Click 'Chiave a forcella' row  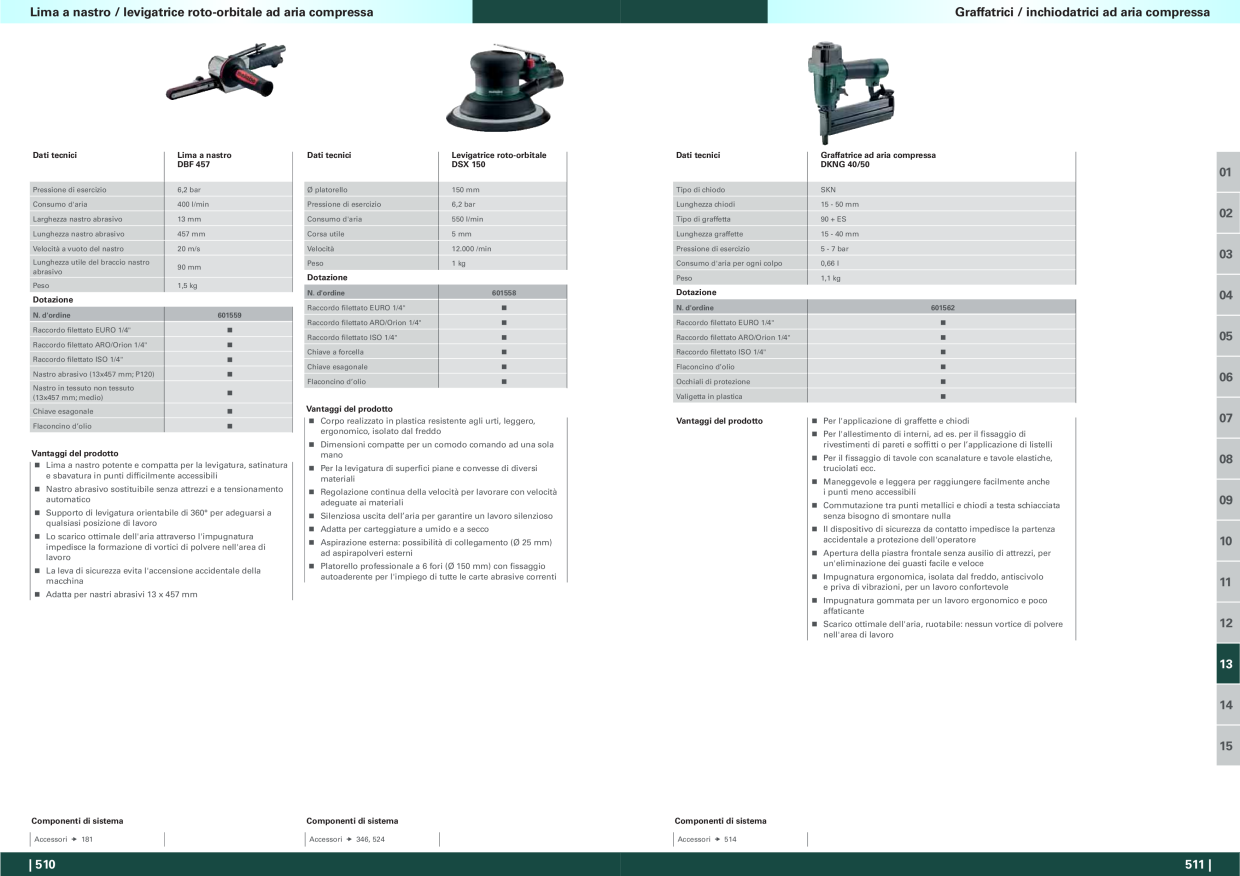click(436, 352)
